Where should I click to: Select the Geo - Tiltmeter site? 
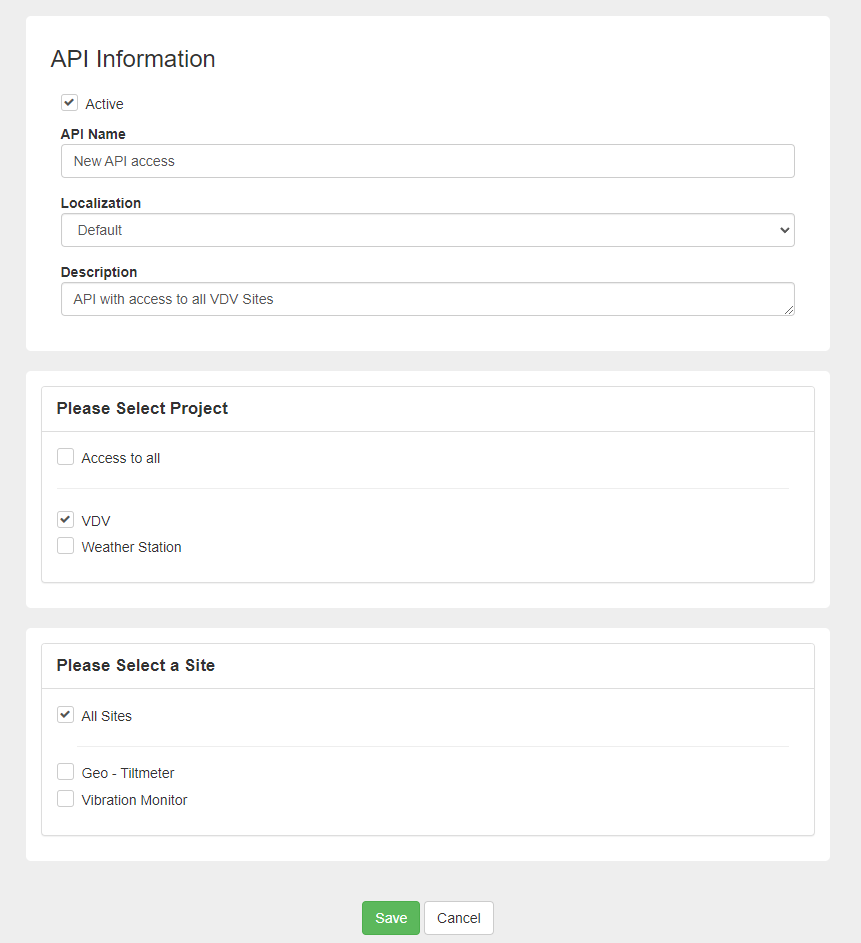tap(66, 772)
